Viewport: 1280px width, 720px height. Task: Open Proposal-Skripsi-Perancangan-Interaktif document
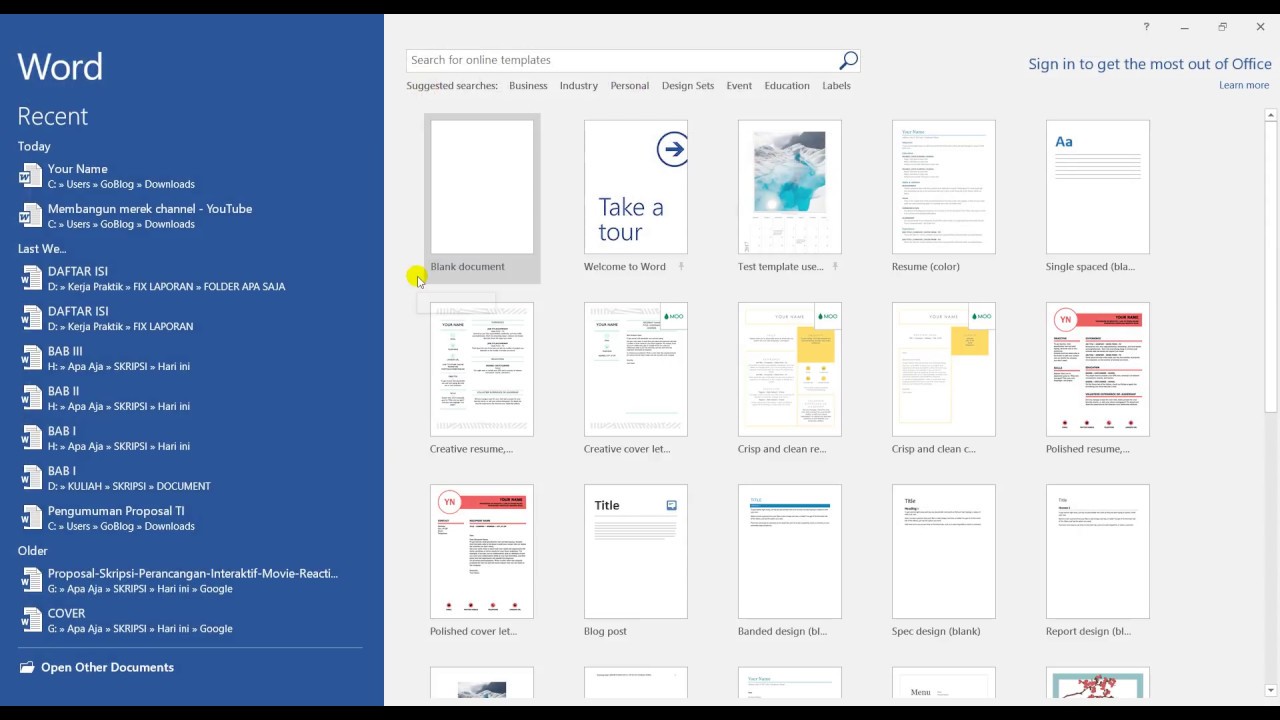(x=190, y=580)
